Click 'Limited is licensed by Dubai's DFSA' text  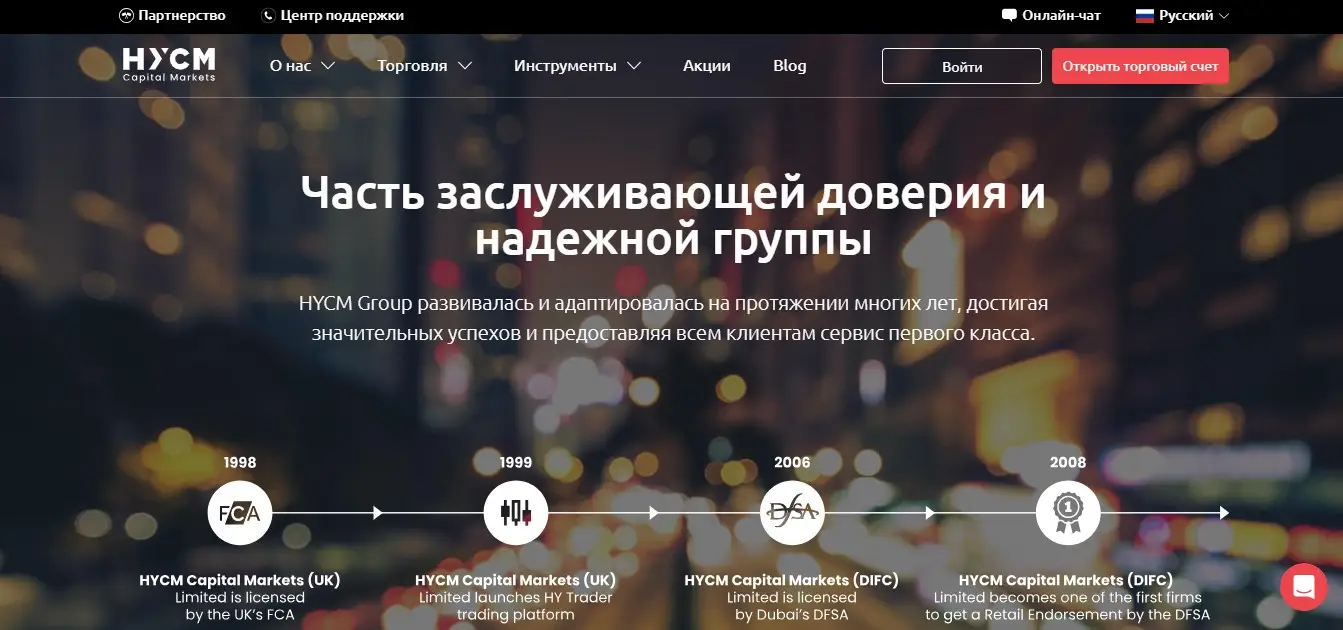pos(792,606)
